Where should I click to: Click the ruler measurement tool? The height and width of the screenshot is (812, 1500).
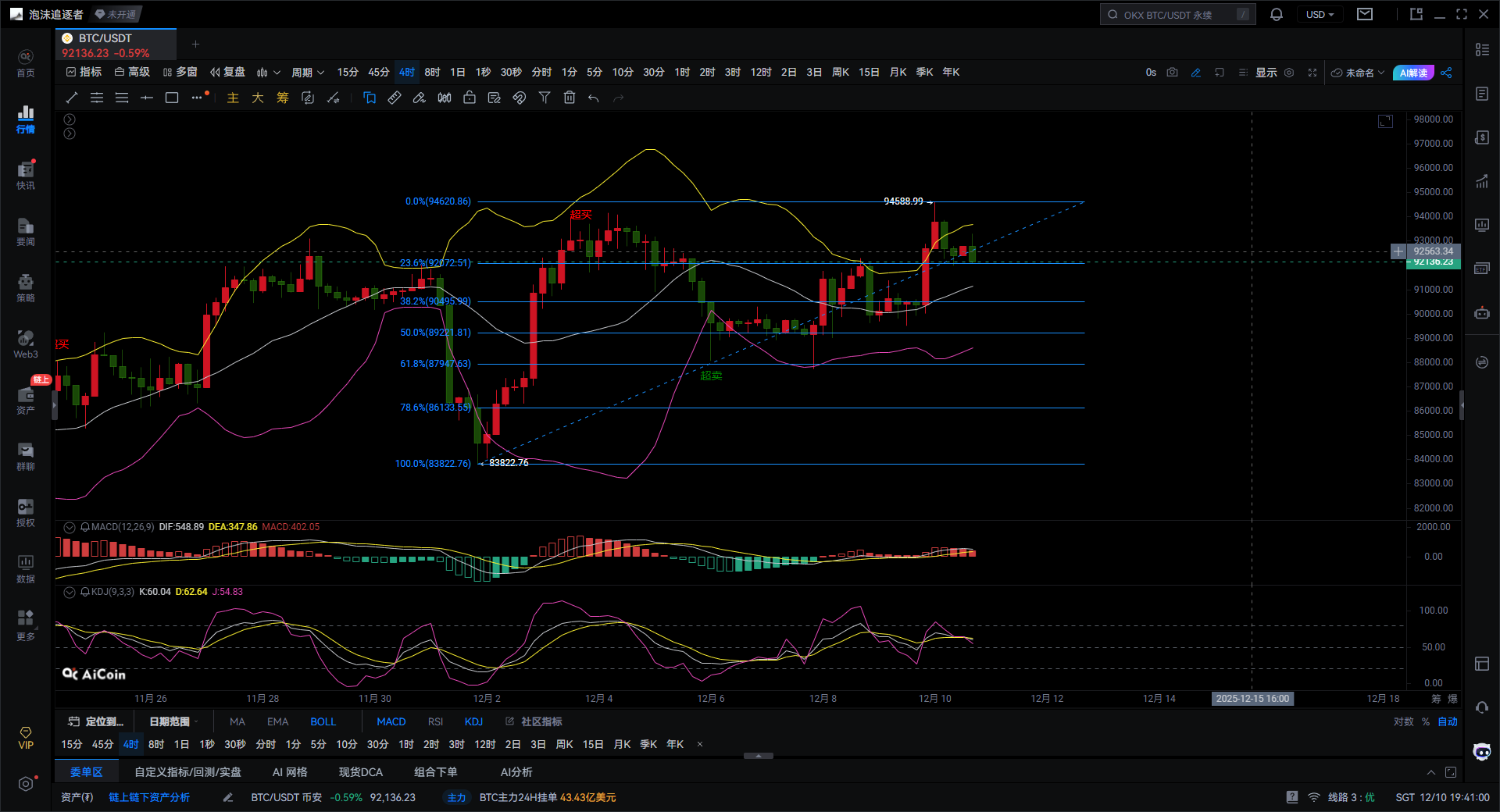pyautogui.click(x=395, y=98)
